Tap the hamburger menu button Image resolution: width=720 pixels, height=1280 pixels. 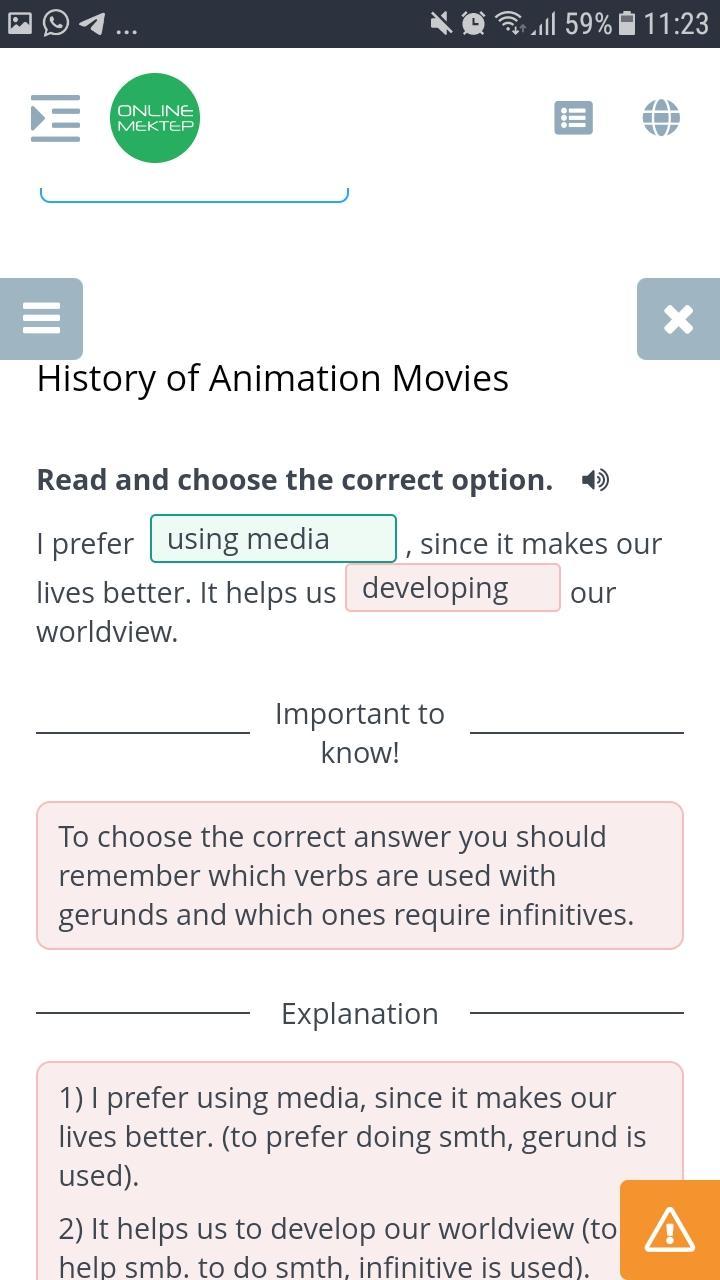coord(41,319)
